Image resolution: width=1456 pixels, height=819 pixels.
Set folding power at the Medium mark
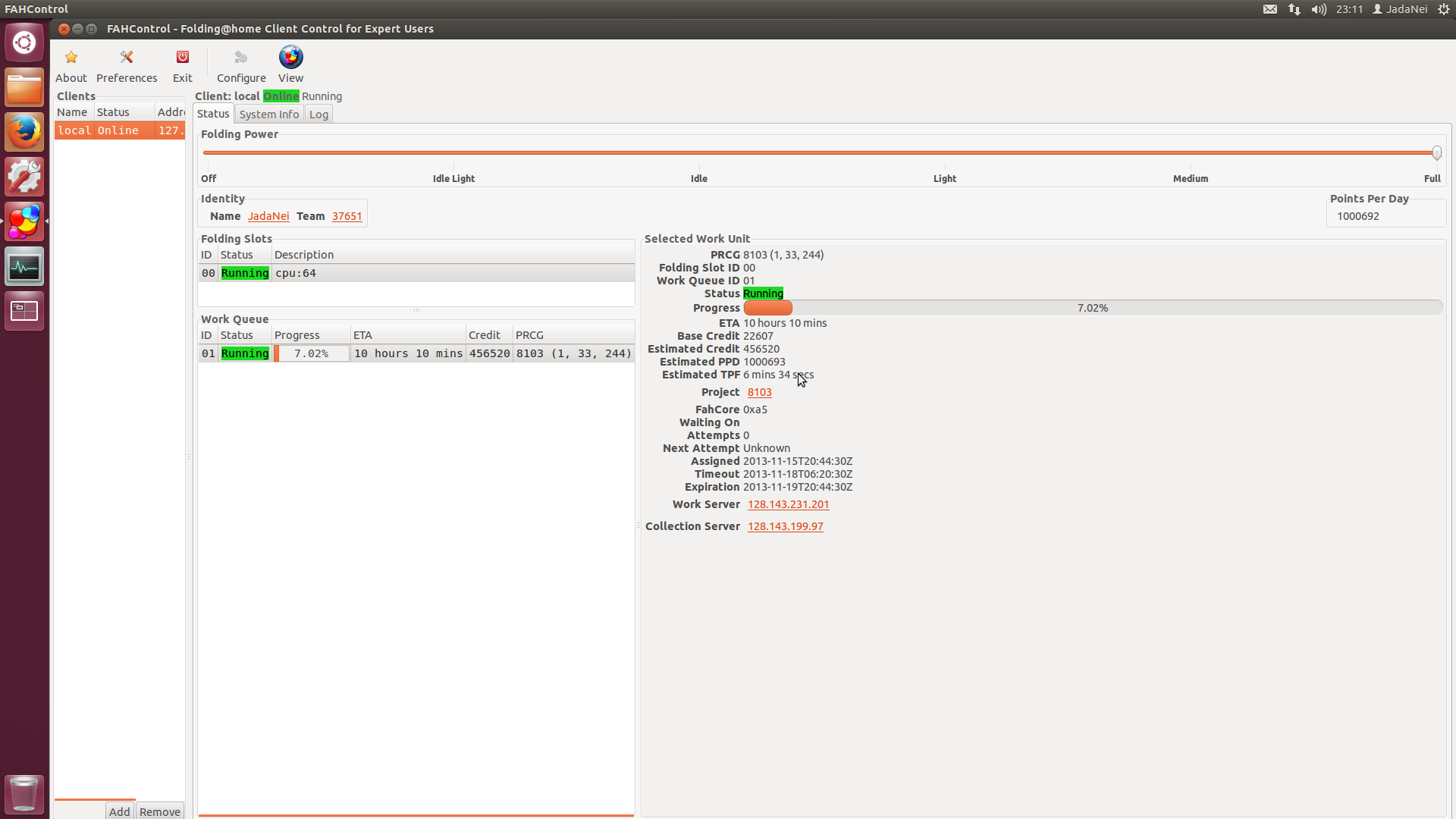(1191, 153)
